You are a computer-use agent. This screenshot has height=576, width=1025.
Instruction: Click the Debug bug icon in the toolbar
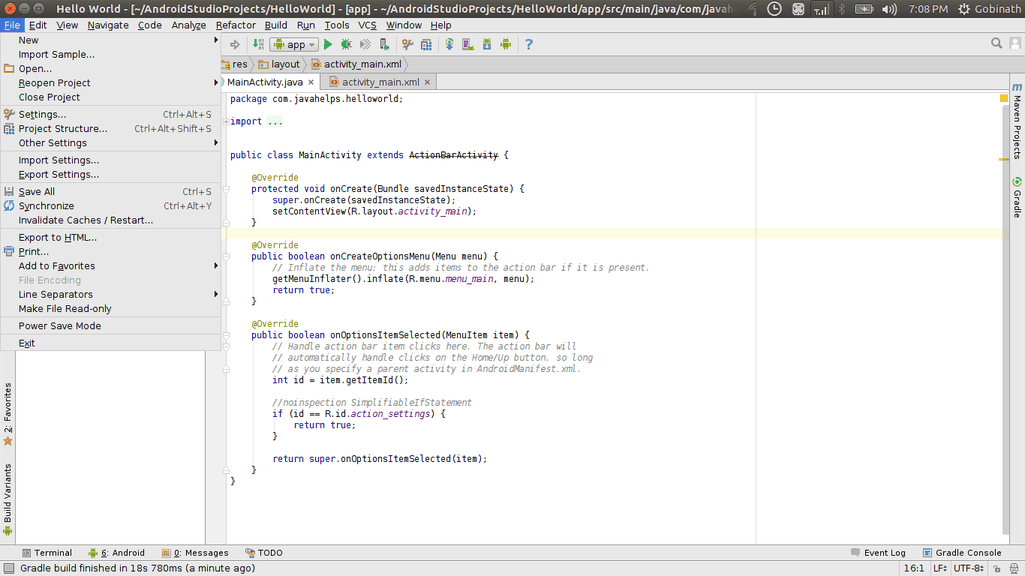coord(346,44)
